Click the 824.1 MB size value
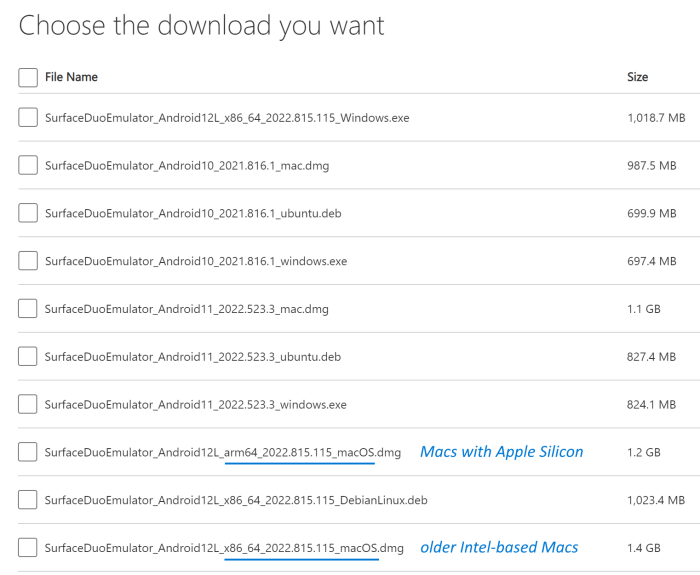Screen dimensions: 700x575 [x=651, y=404]
